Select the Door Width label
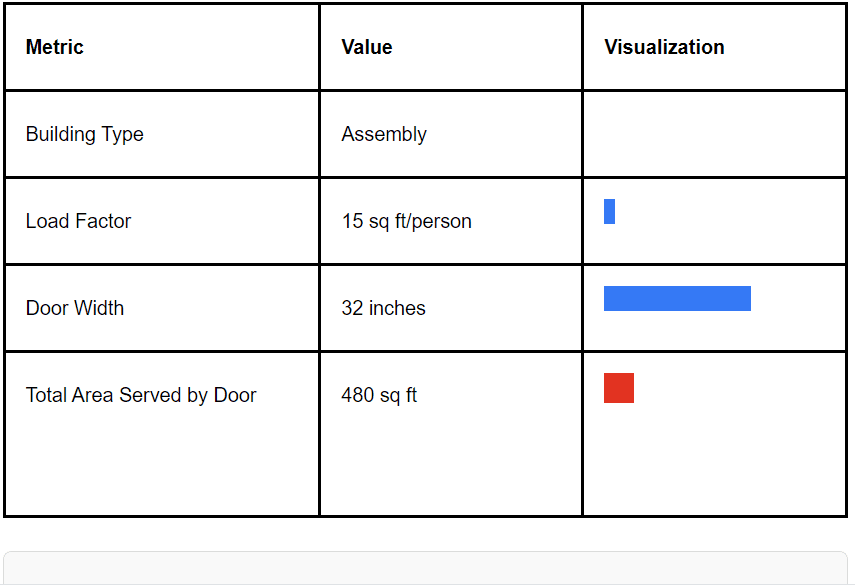Screen dimensions: 855x585 tap(75, 308)
